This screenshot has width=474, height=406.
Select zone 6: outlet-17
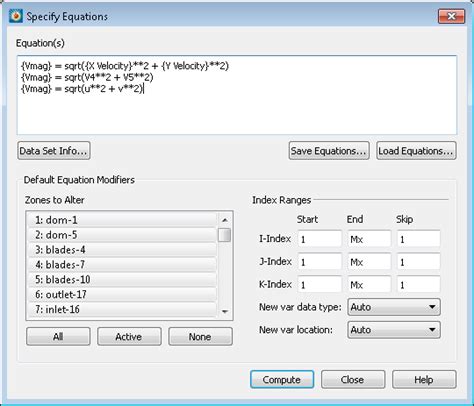[x=122, y=294]
